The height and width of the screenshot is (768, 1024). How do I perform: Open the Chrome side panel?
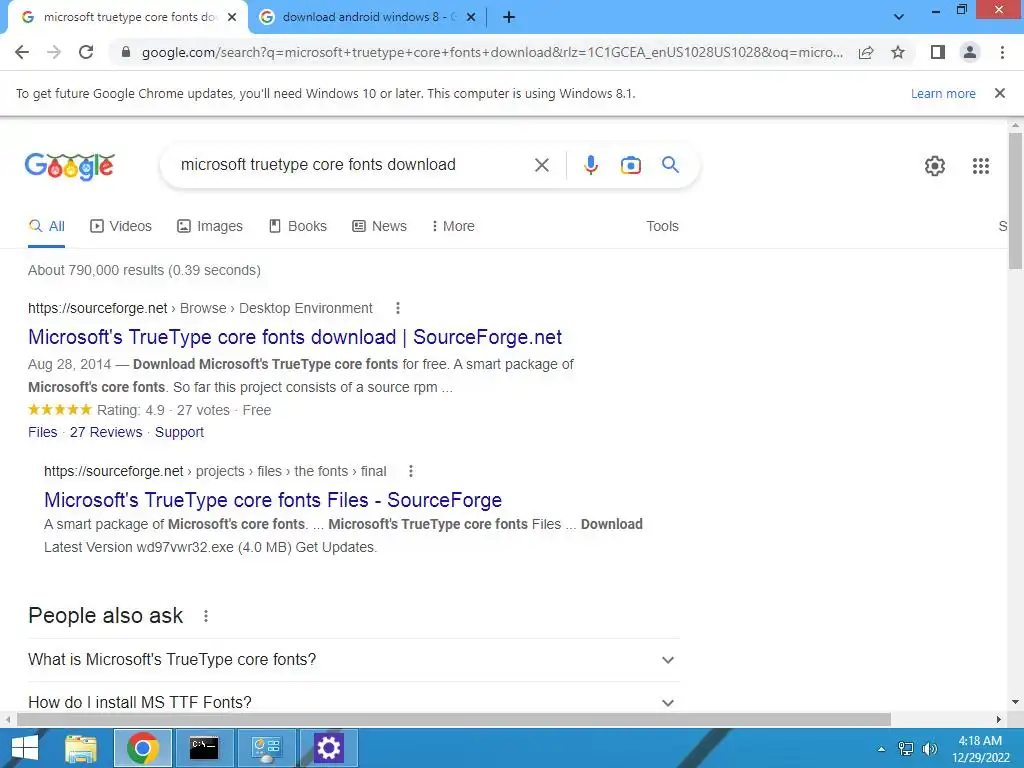(x=938, y=52)
